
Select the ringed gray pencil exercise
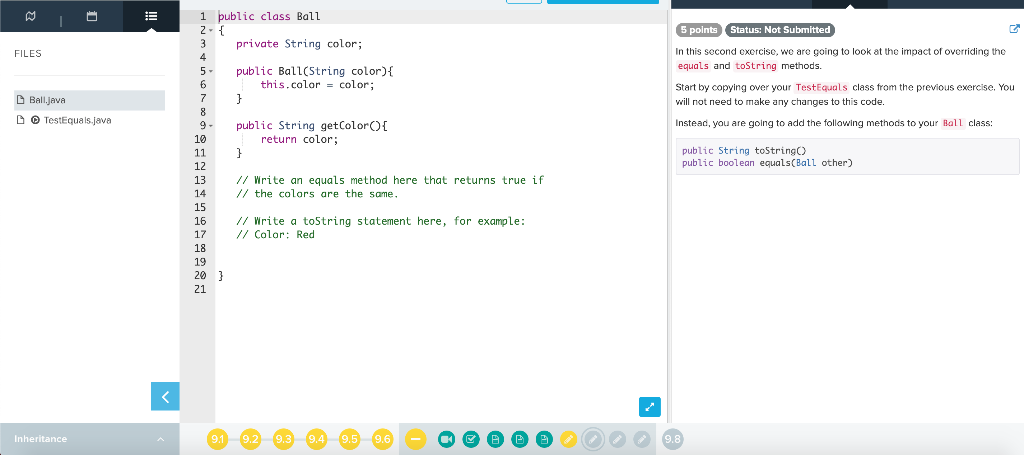click(593, 439)
